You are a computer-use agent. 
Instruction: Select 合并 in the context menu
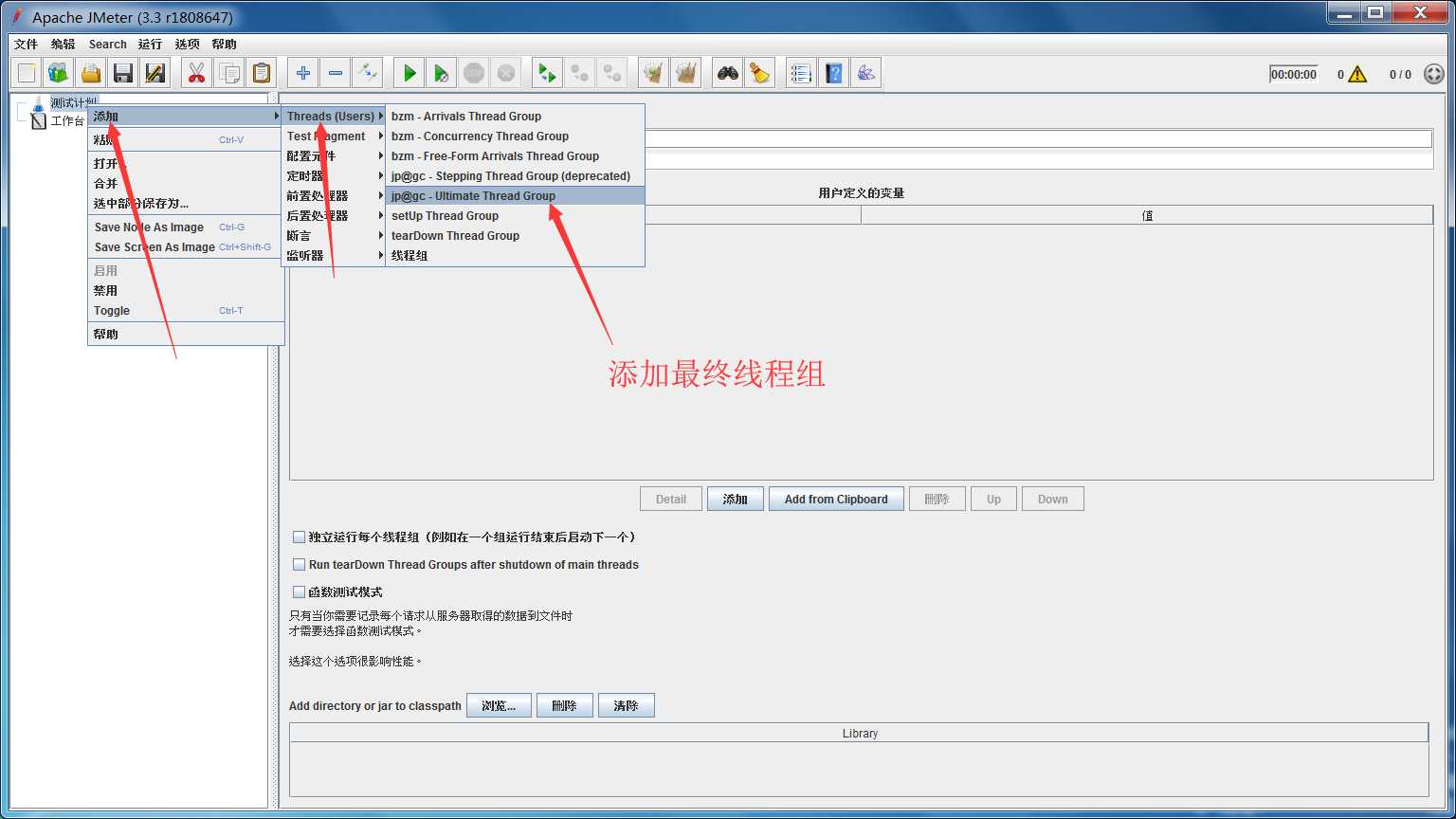click(x=186, y=184)
